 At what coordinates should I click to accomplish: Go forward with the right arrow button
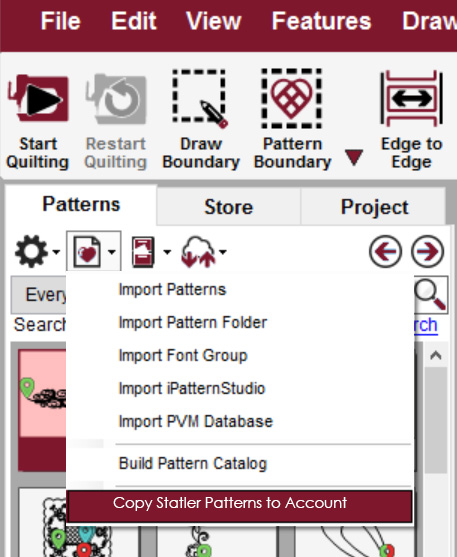point(428,252)
